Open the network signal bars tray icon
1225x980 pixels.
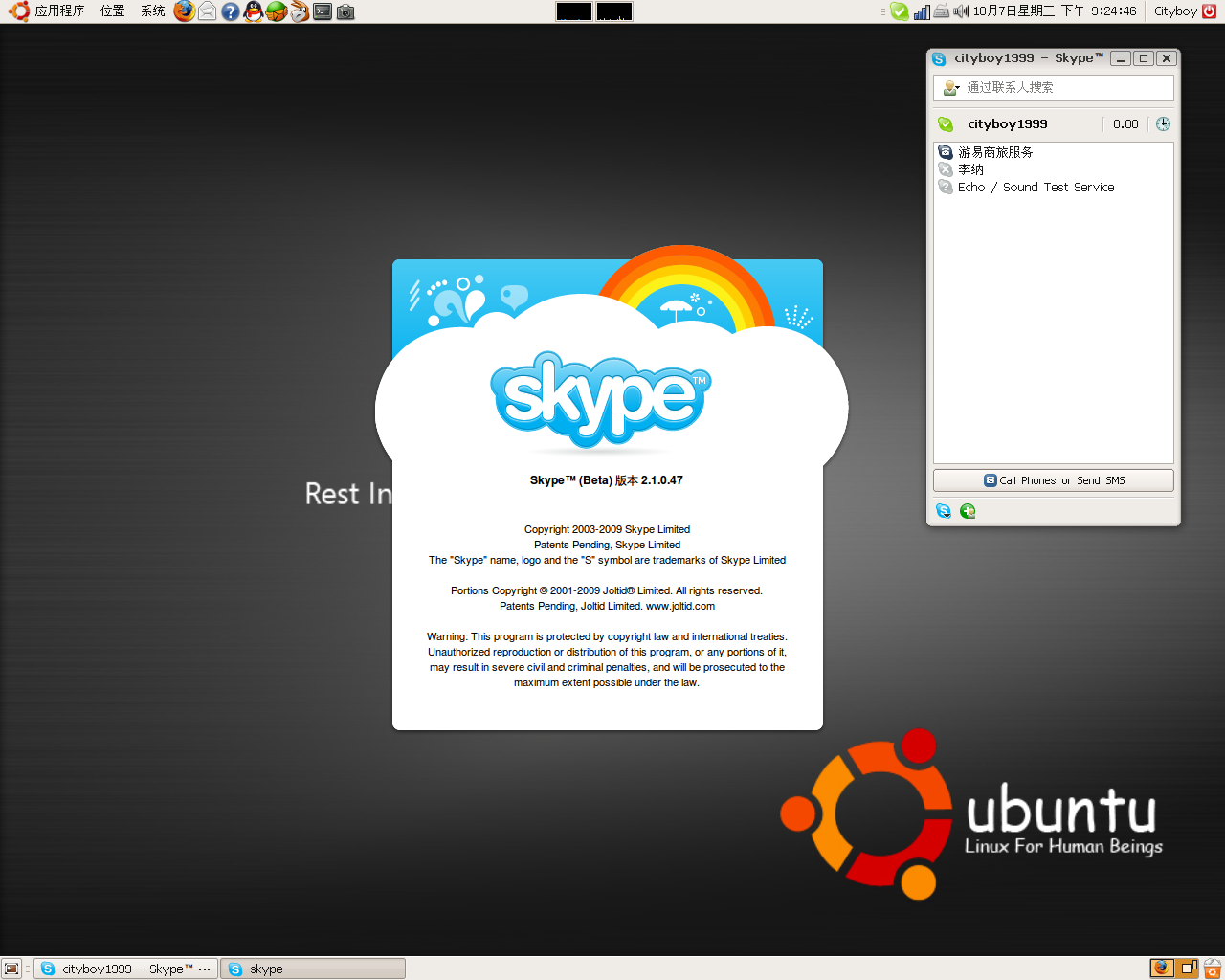[922, 11]
